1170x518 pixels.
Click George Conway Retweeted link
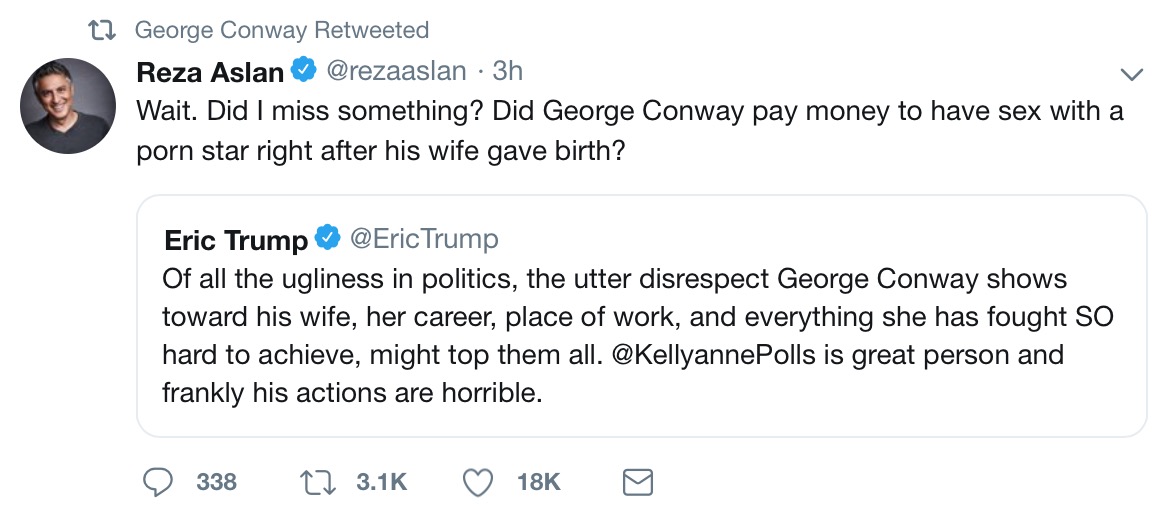[x=281, y=31]
